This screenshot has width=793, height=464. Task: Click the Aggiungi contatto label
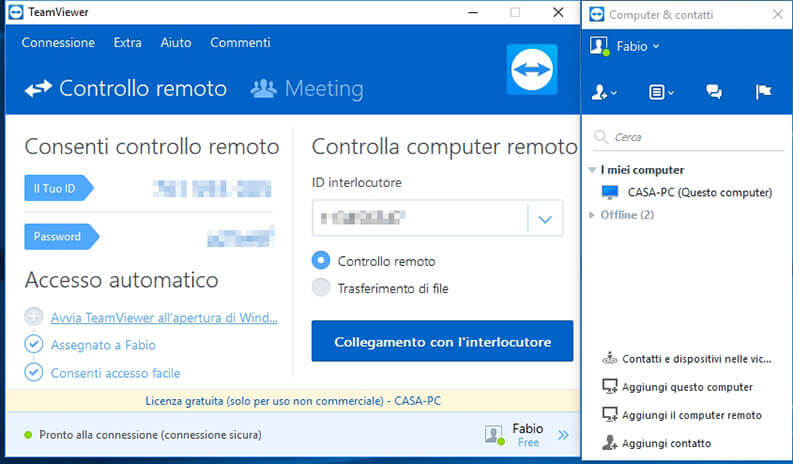667,443
